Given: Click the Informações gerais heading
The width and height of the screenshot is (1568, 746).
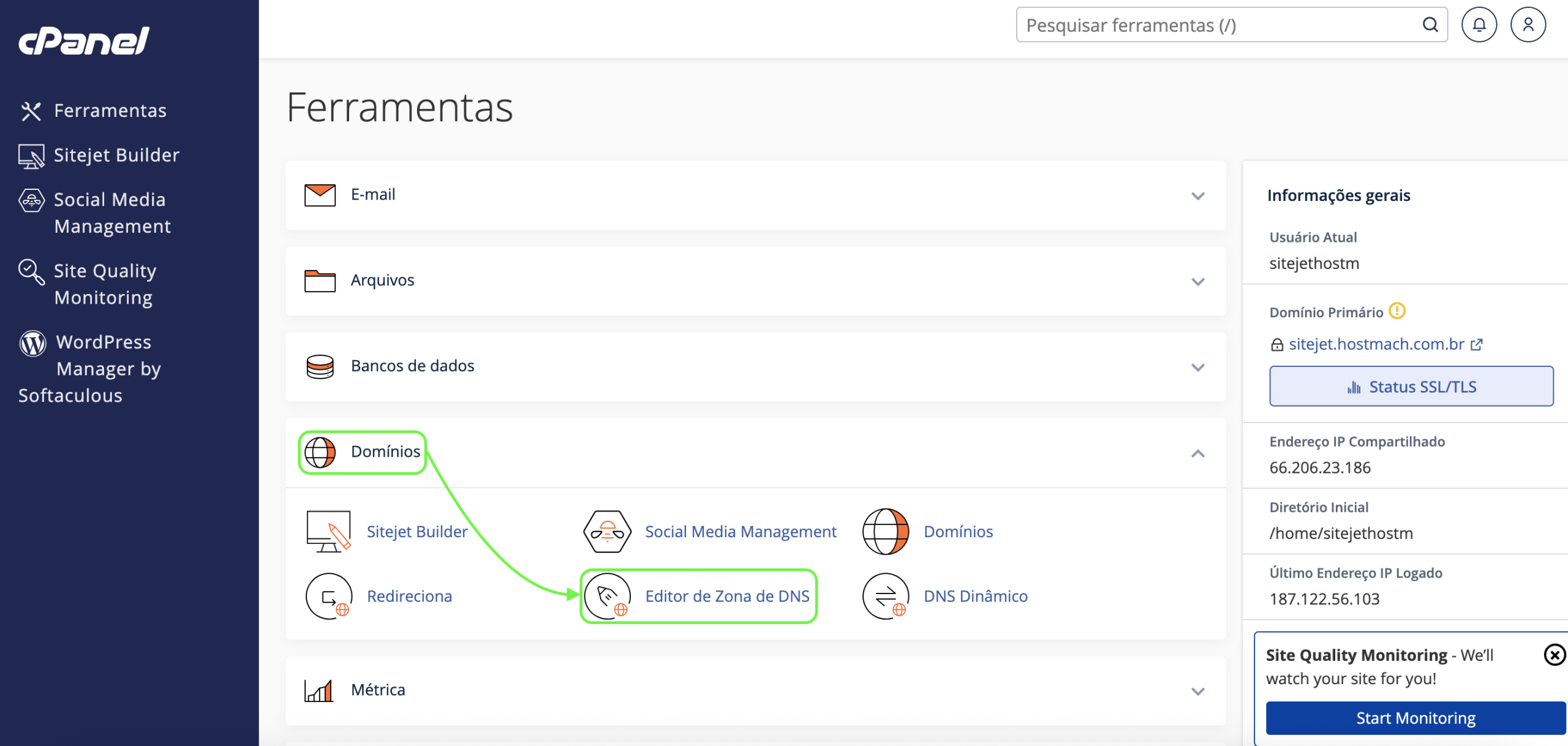Looking at the screenshot, I should (x=1339, y=195).
